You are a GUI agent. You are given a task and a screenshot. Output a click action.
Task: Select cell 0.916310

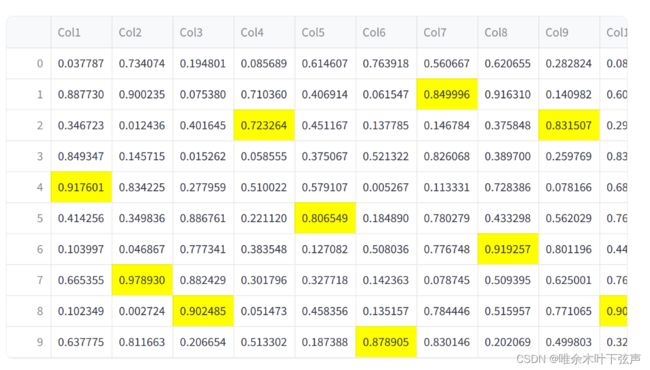508,94
